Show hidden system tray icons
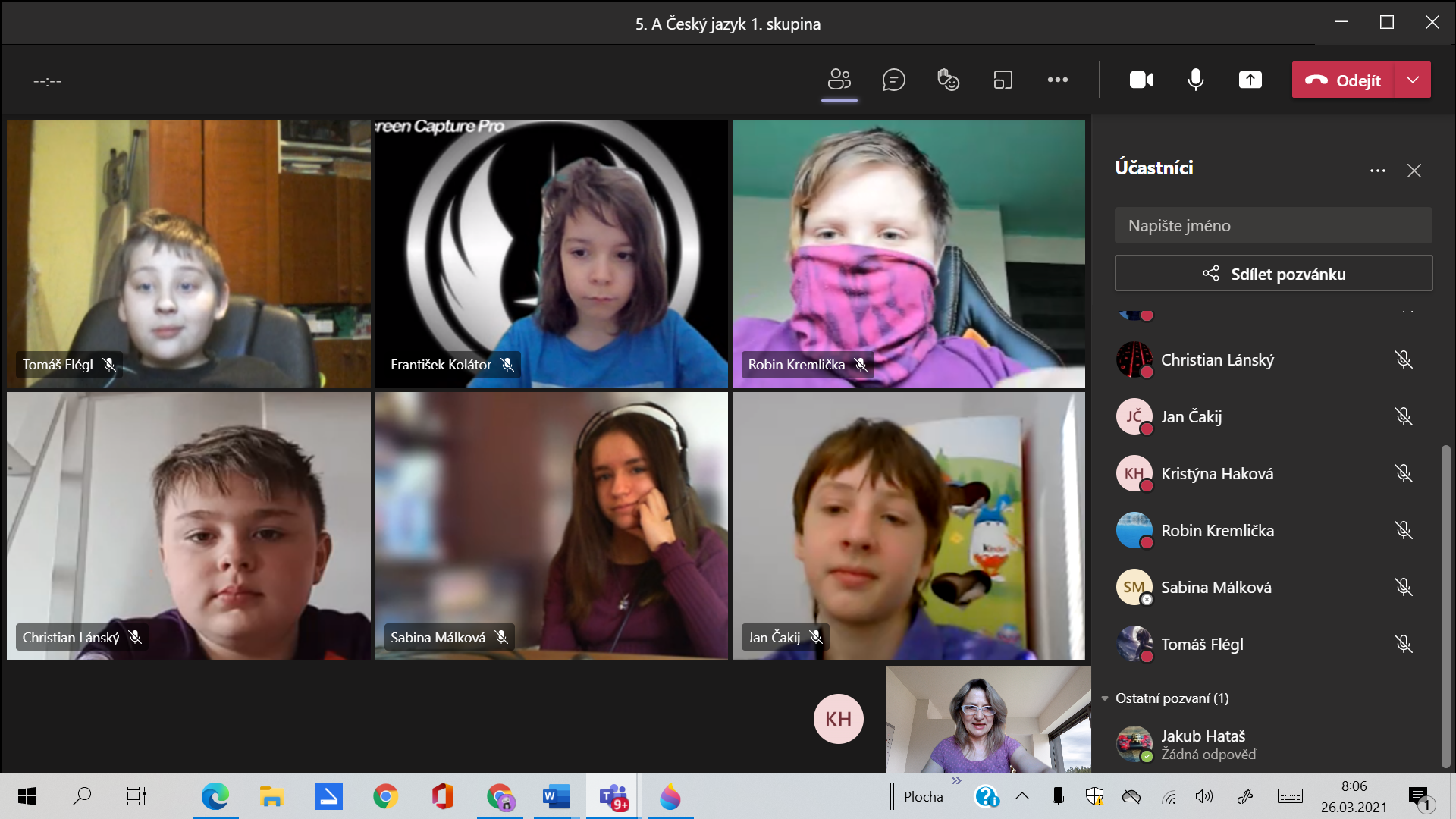This screenshot has height=819, width=1456. pyautogui.click(x=1021, y=796)
